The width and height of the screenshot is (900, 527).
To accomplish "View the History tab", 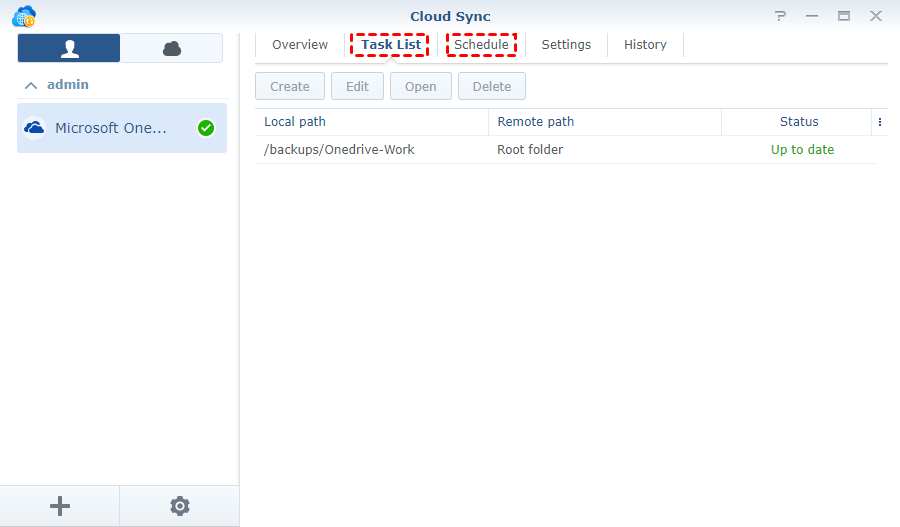I will (645, 45).
